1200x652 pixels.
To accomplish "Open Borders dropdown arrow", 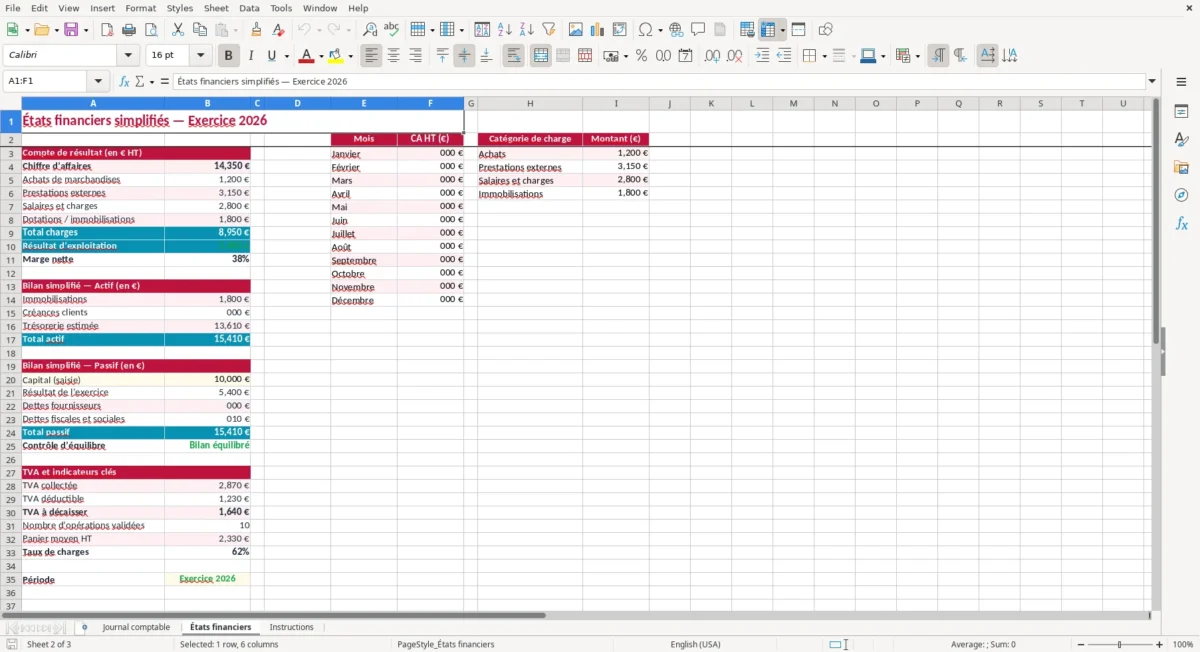I will point(823,57).
